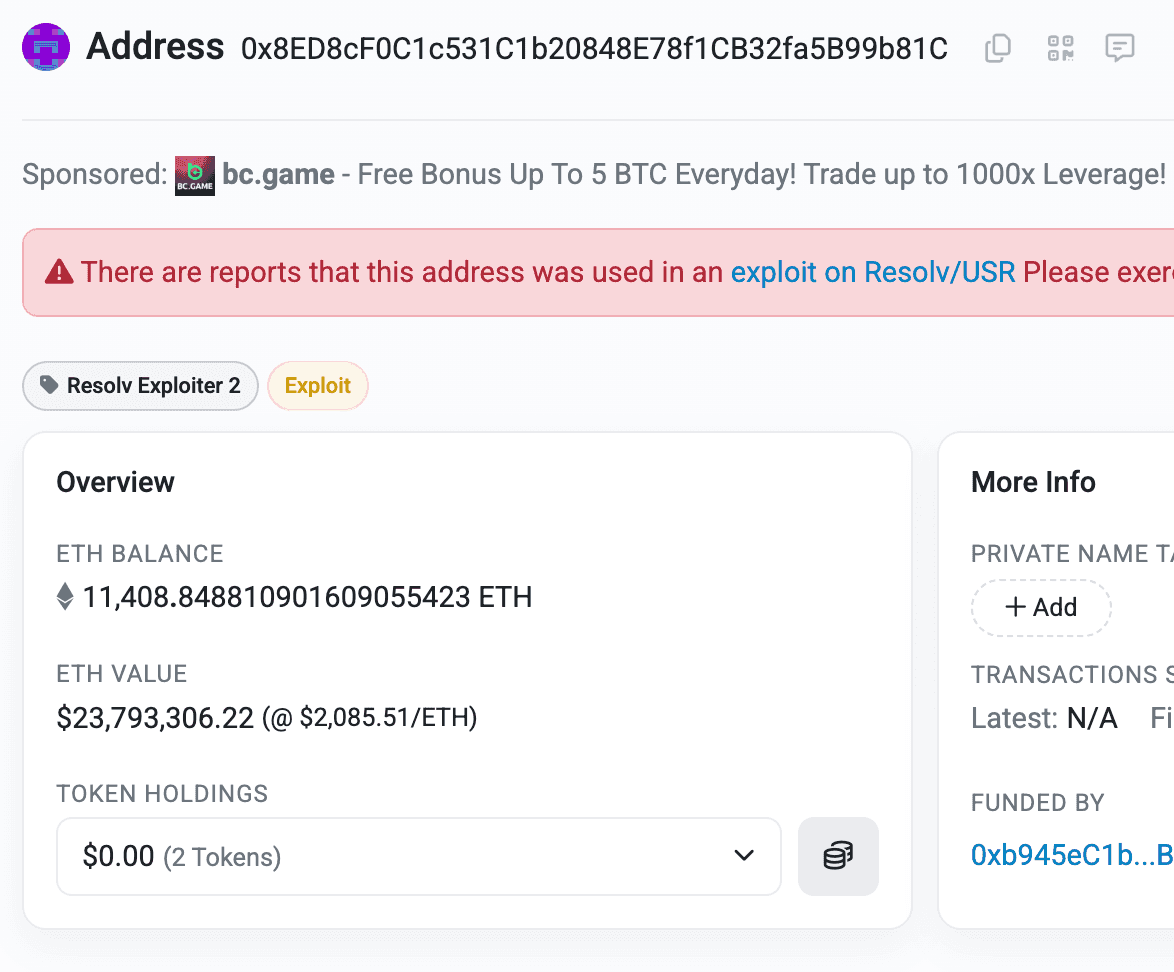Click the Exploit tag badge
The width and height of the screenshot is (1174, 972).
(318, 386)
